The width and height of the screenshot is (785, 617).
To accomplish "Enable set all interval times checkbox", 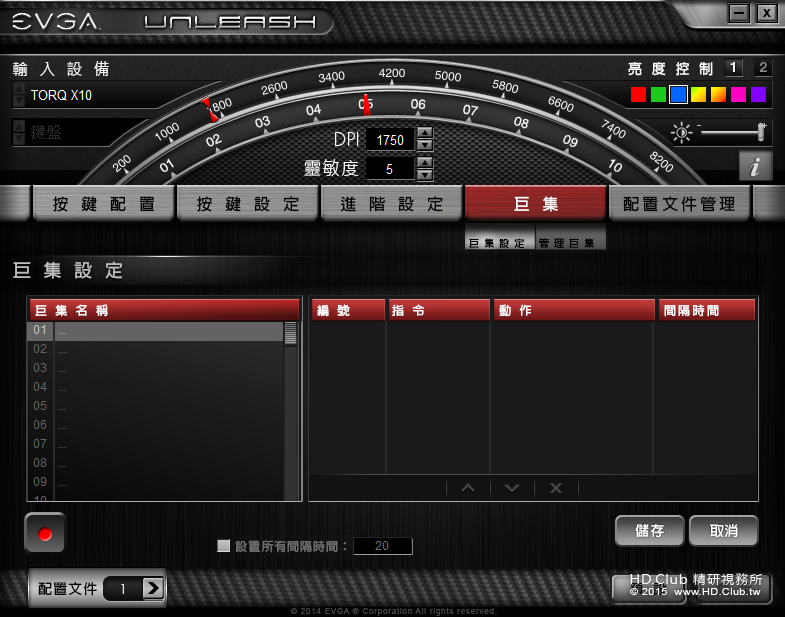I will click(223, 545).
